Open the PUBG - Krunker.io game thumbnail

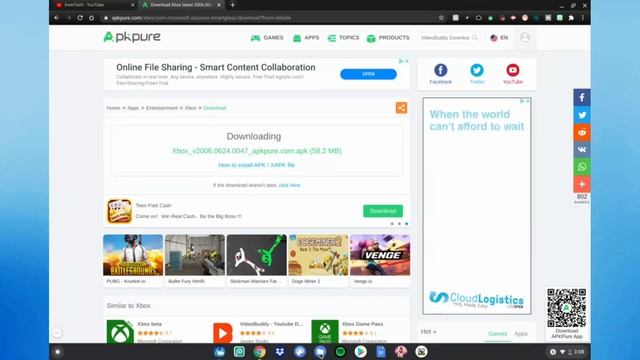(x=133, y=255)
